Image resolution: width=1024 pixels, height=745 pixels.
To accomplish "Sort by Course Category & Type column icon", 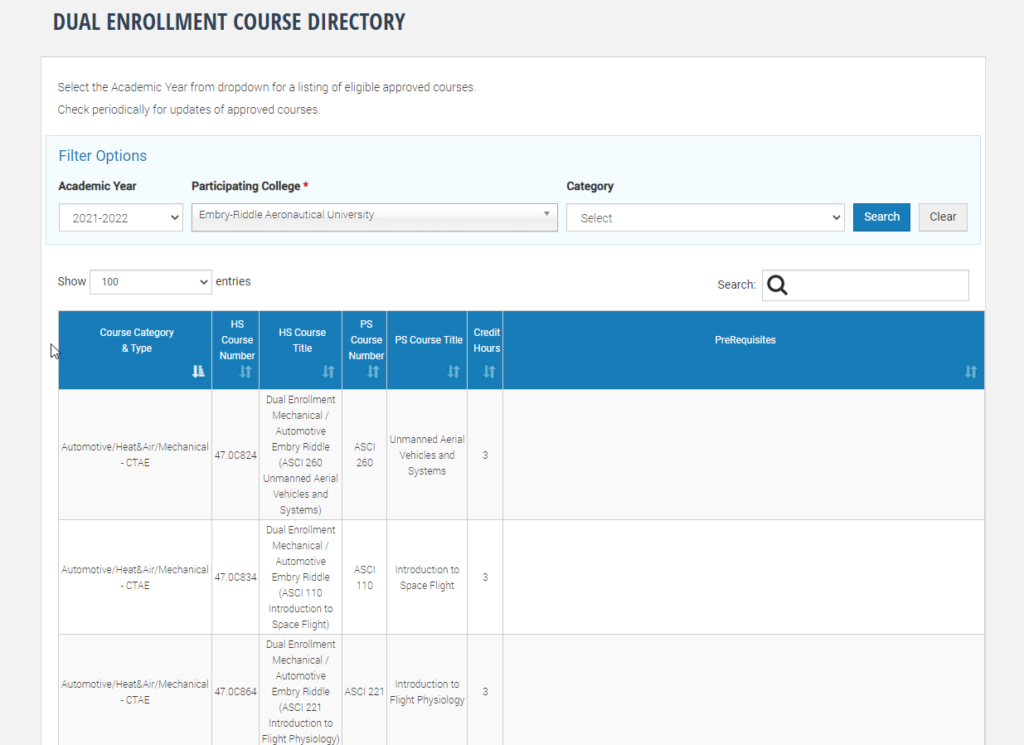I will click(197, 372).
